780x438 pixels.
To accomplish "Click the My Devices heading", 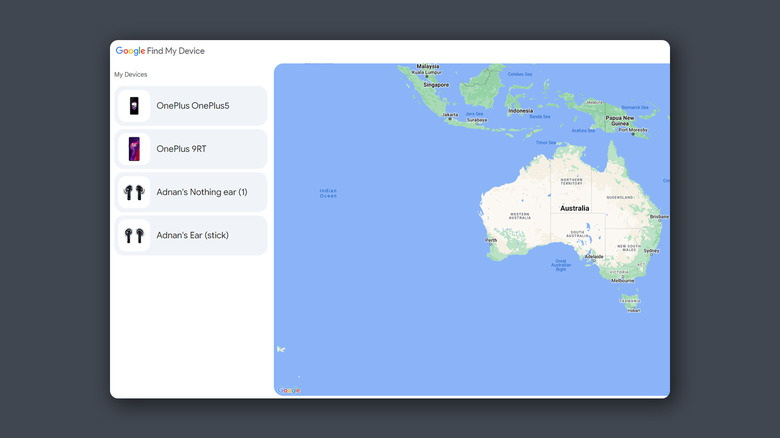I will pyautogui.click(x=130, y=75).
